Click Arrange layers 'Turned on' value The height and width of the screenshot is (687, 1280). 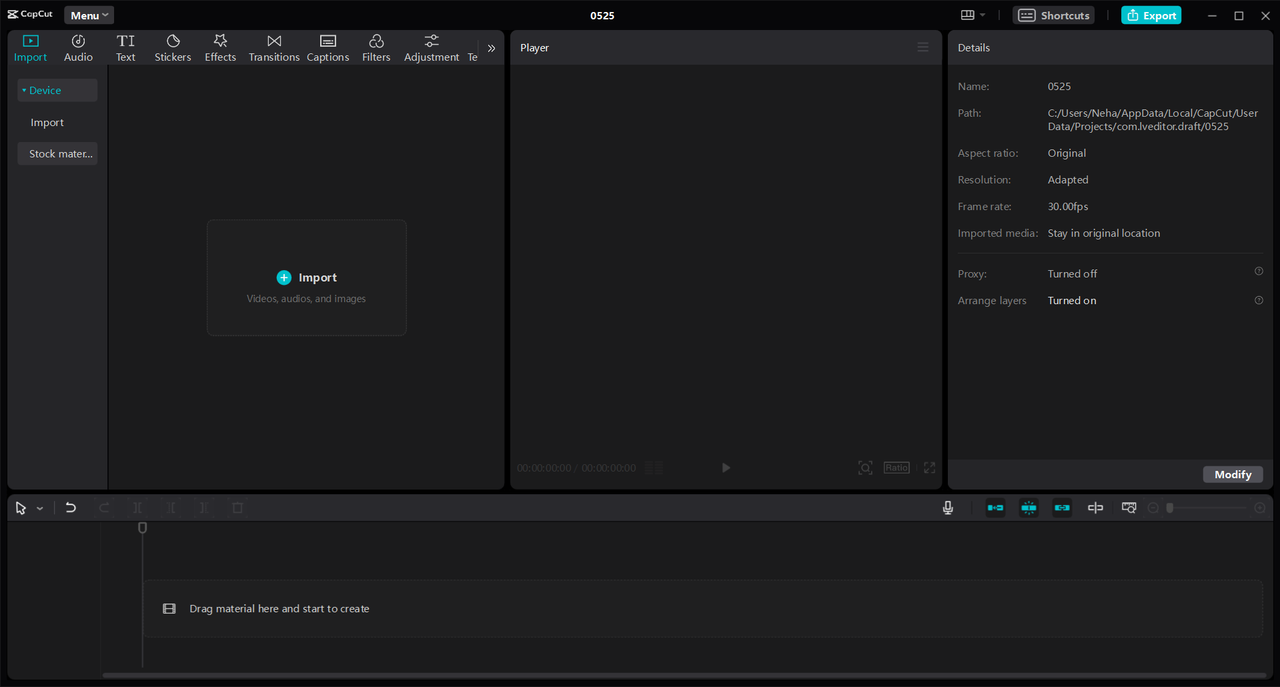(x=1072, y=301)
